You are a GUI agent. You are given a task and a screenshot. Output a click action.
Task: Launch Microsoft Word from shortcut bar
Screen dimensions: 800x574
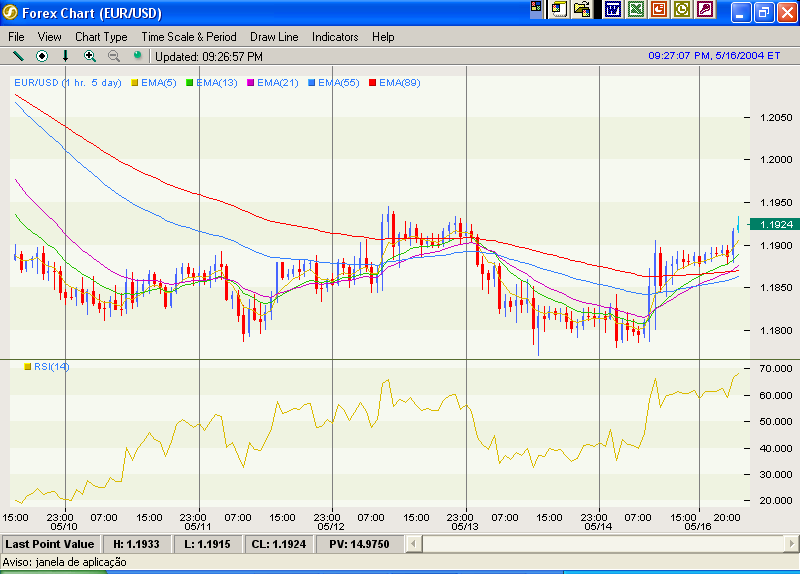613,9
